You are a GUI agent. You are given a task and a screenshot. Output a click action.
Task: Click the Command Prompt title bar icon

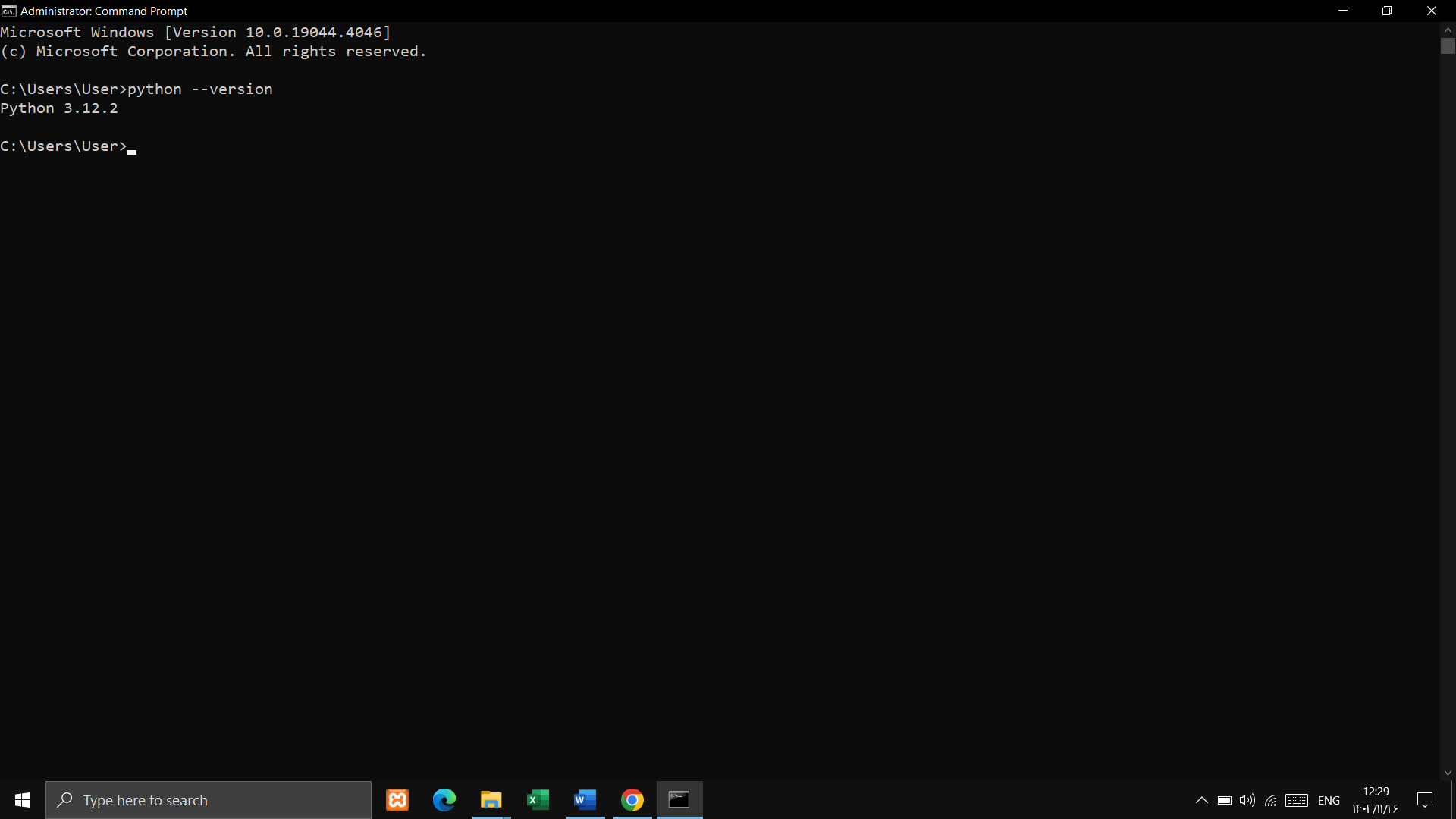click(9, 11)
